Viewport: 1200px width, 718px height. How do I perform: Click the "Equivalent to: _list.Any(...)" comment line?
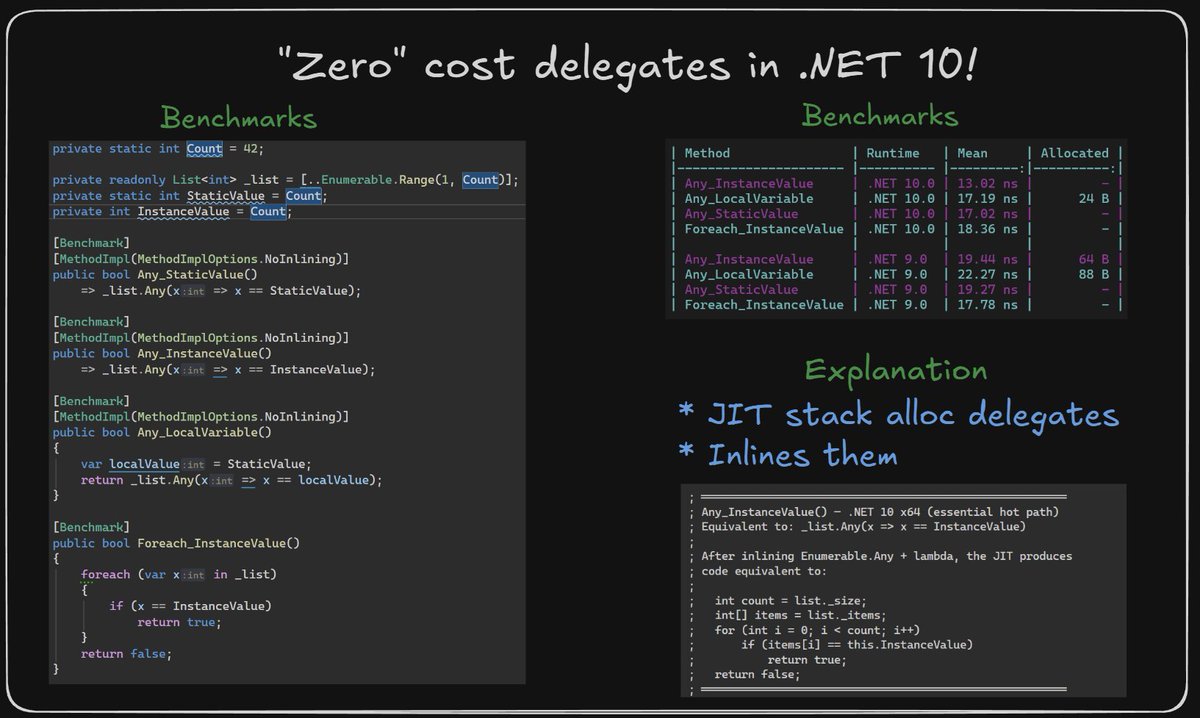tap(863, 527)
